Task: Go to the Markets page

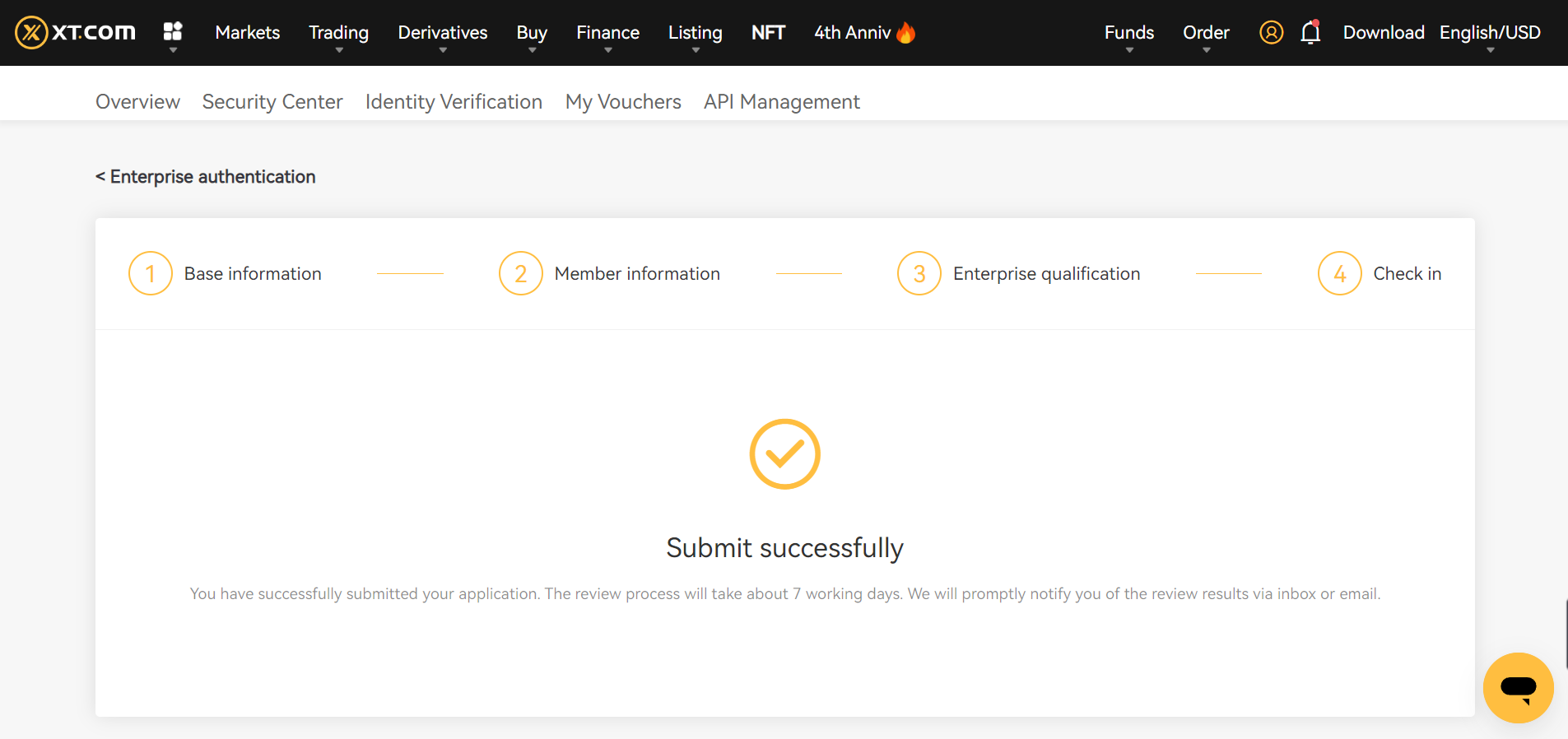Action: tap(247, 33)
